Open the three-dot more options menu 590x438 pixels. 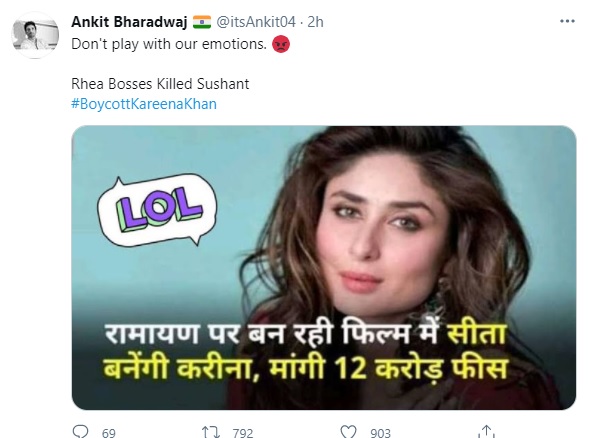[x=567, y=21]
